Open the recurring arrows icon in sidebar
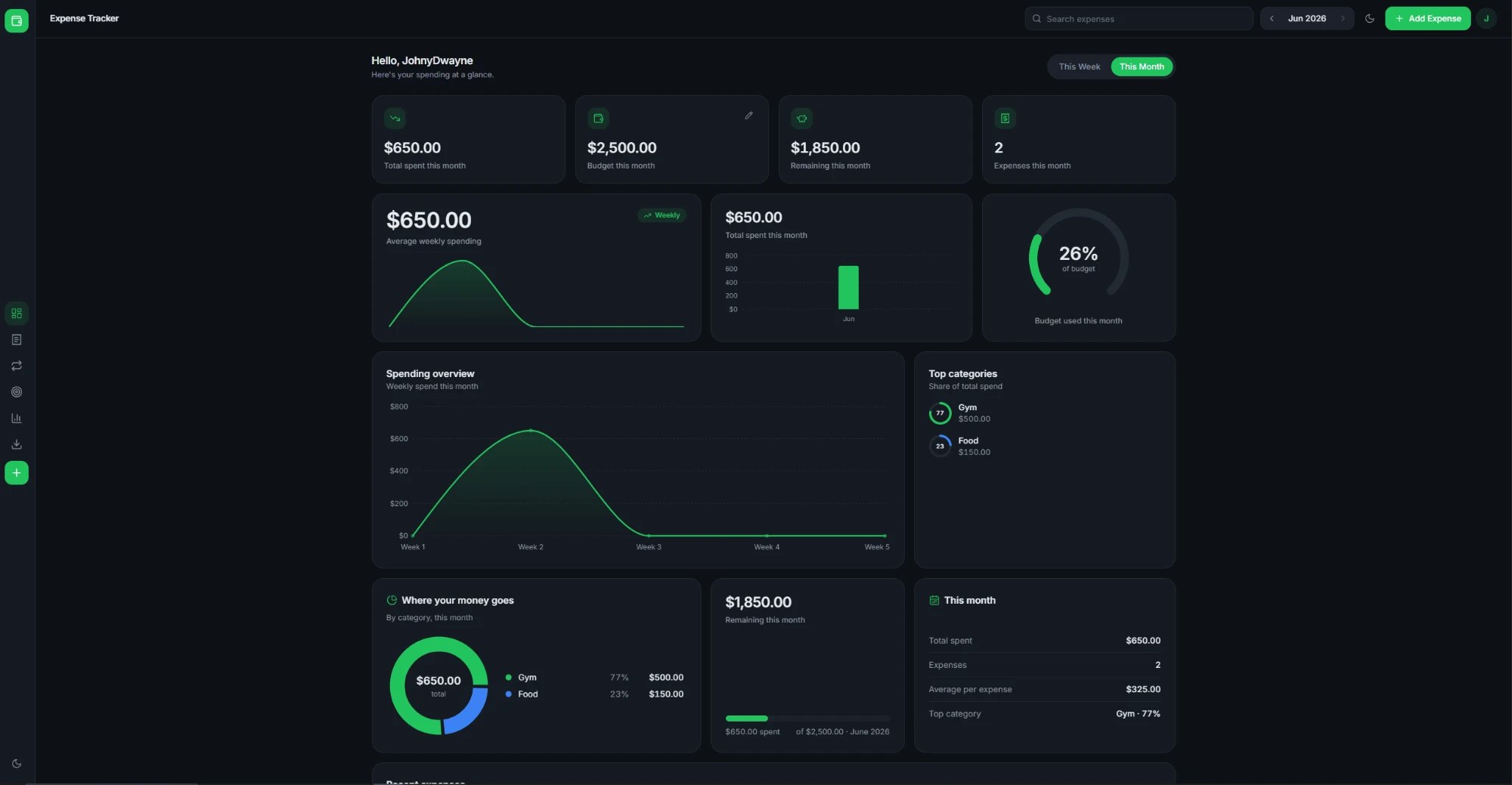The width and height of the screenshot is (1512, 785). 17,366
